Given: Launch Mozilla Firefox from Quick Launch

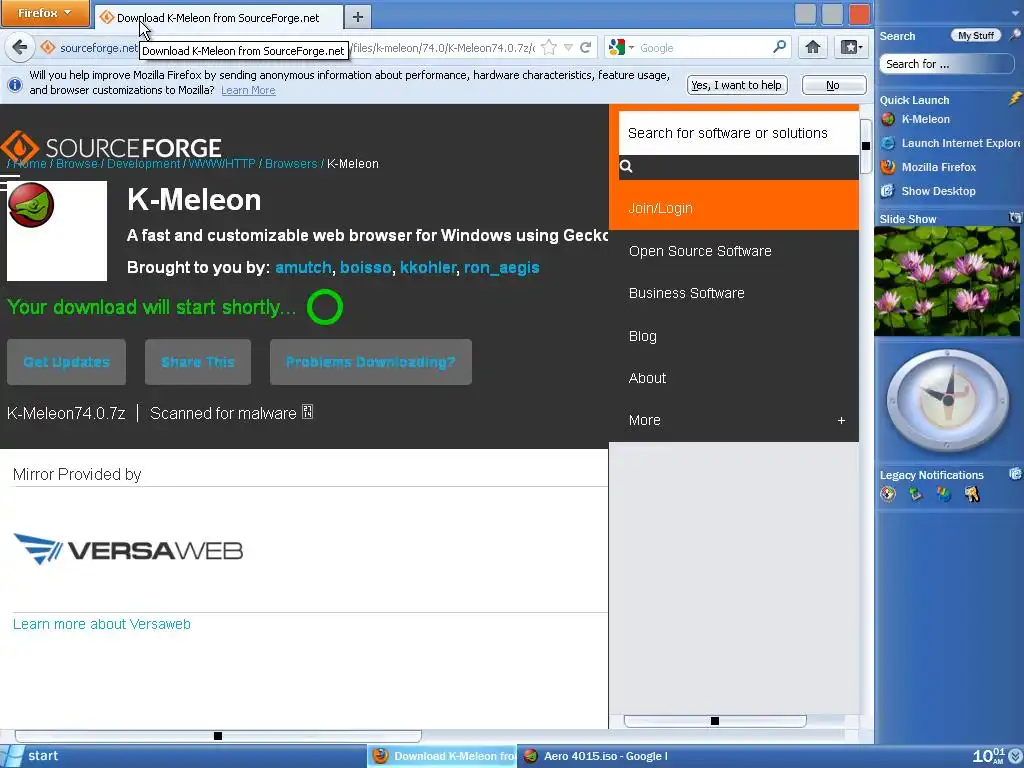Looking at the screenshot, I should pos(929,167).
